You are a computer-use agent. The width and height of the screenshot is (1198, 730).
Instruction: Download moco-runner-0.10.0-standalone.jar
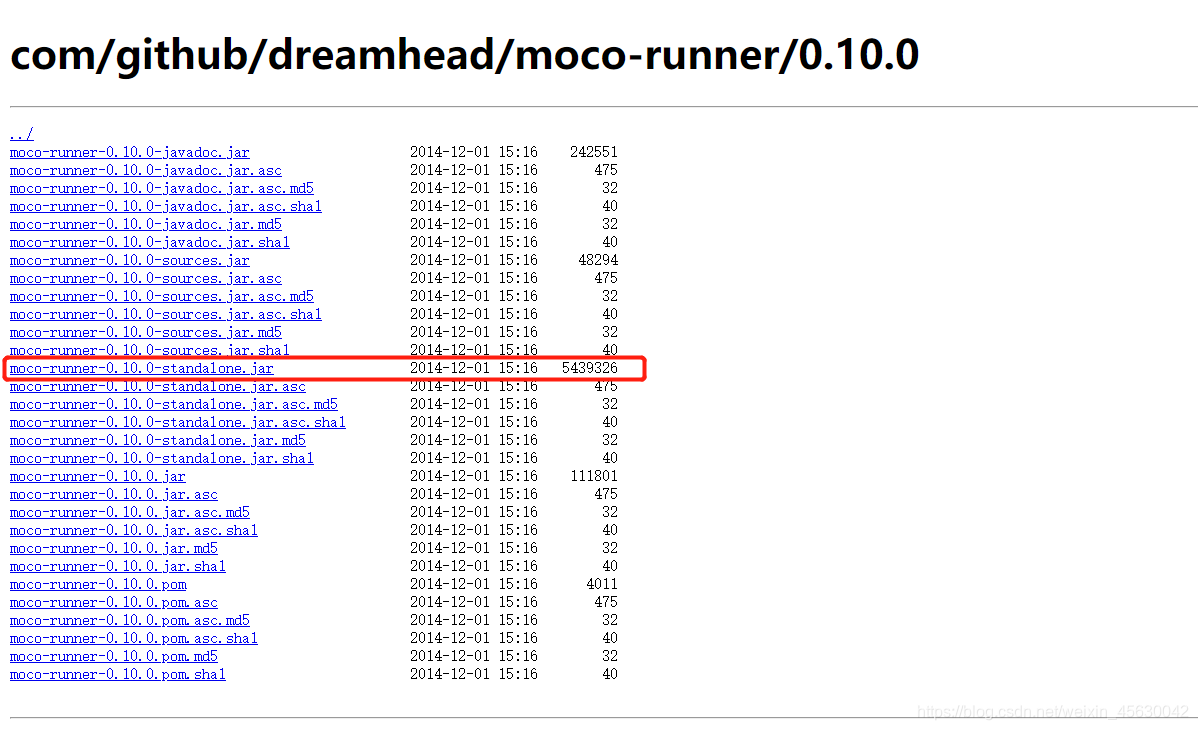pos(140,368)
